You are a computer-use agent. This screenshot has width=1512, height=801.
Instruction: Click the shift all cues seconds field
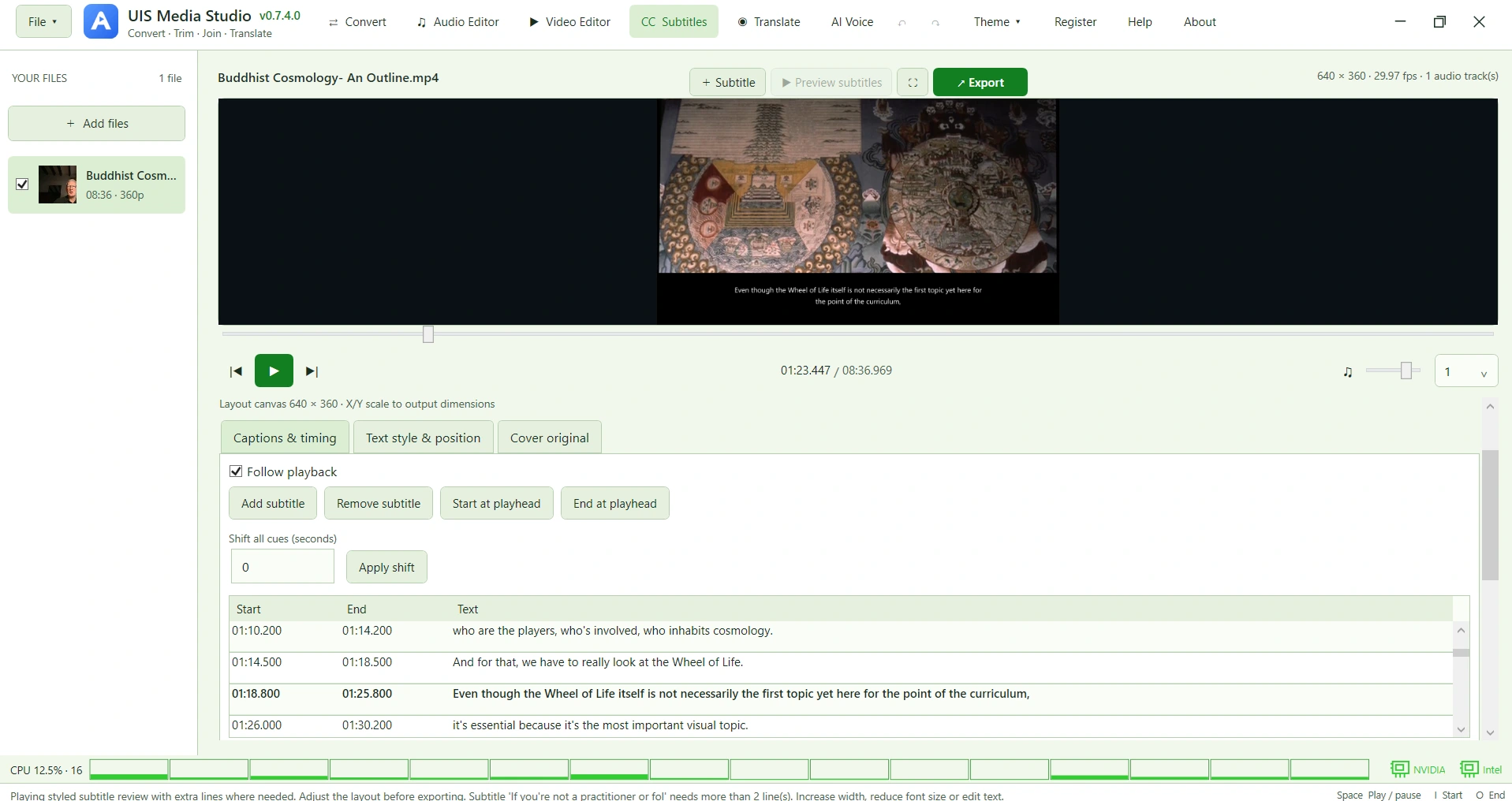pyautogui.click(x=282, y=567)
